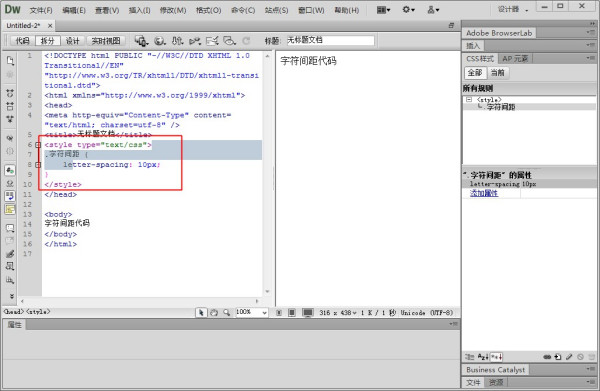Open the multiscreen preview icon in document toolbar
The height and width of the screenshot is (391, 600).
point(141,41)
